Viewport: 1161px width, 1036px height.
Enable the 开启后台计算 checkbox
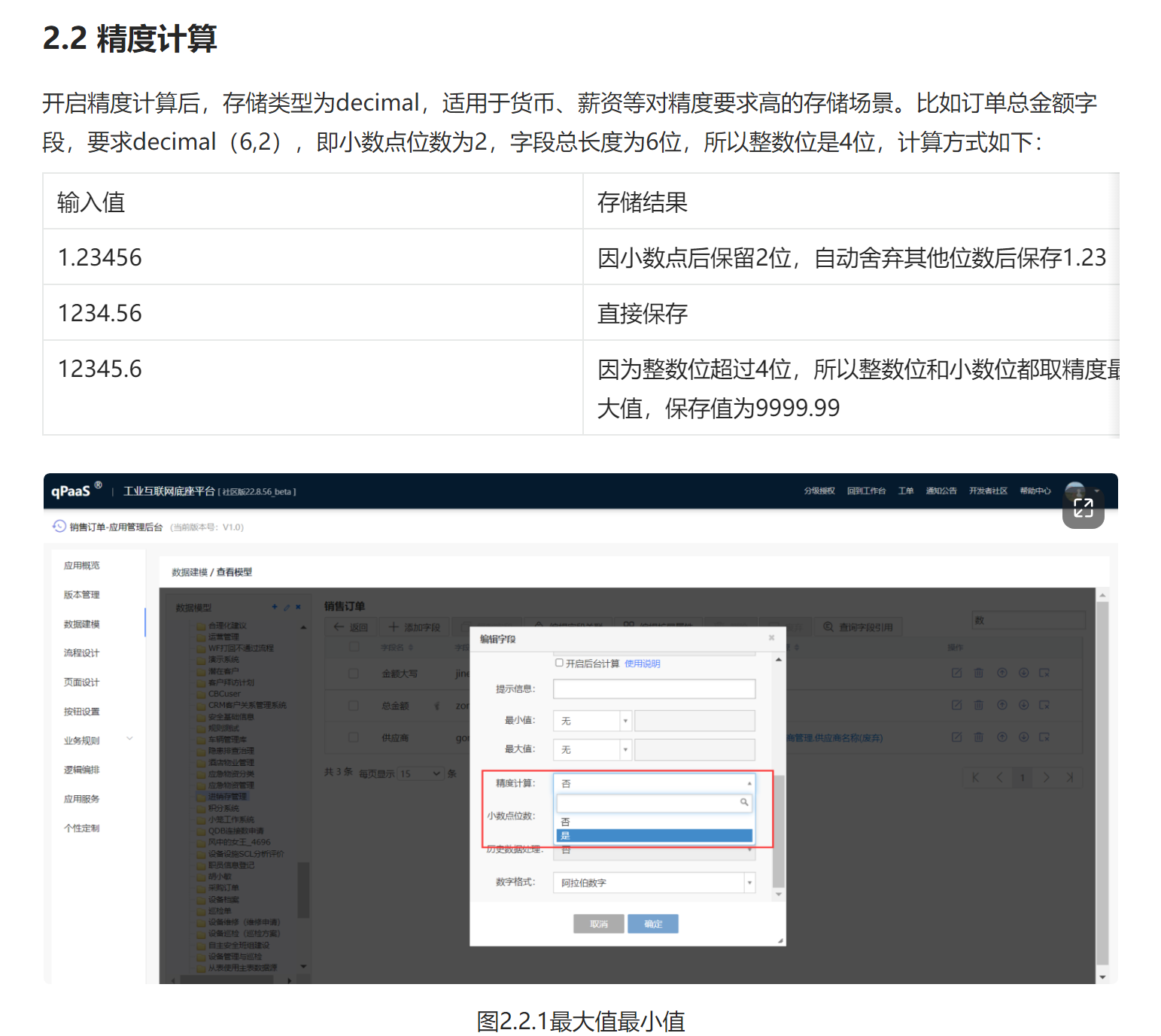pyautogui.click(x=559, y=663)
